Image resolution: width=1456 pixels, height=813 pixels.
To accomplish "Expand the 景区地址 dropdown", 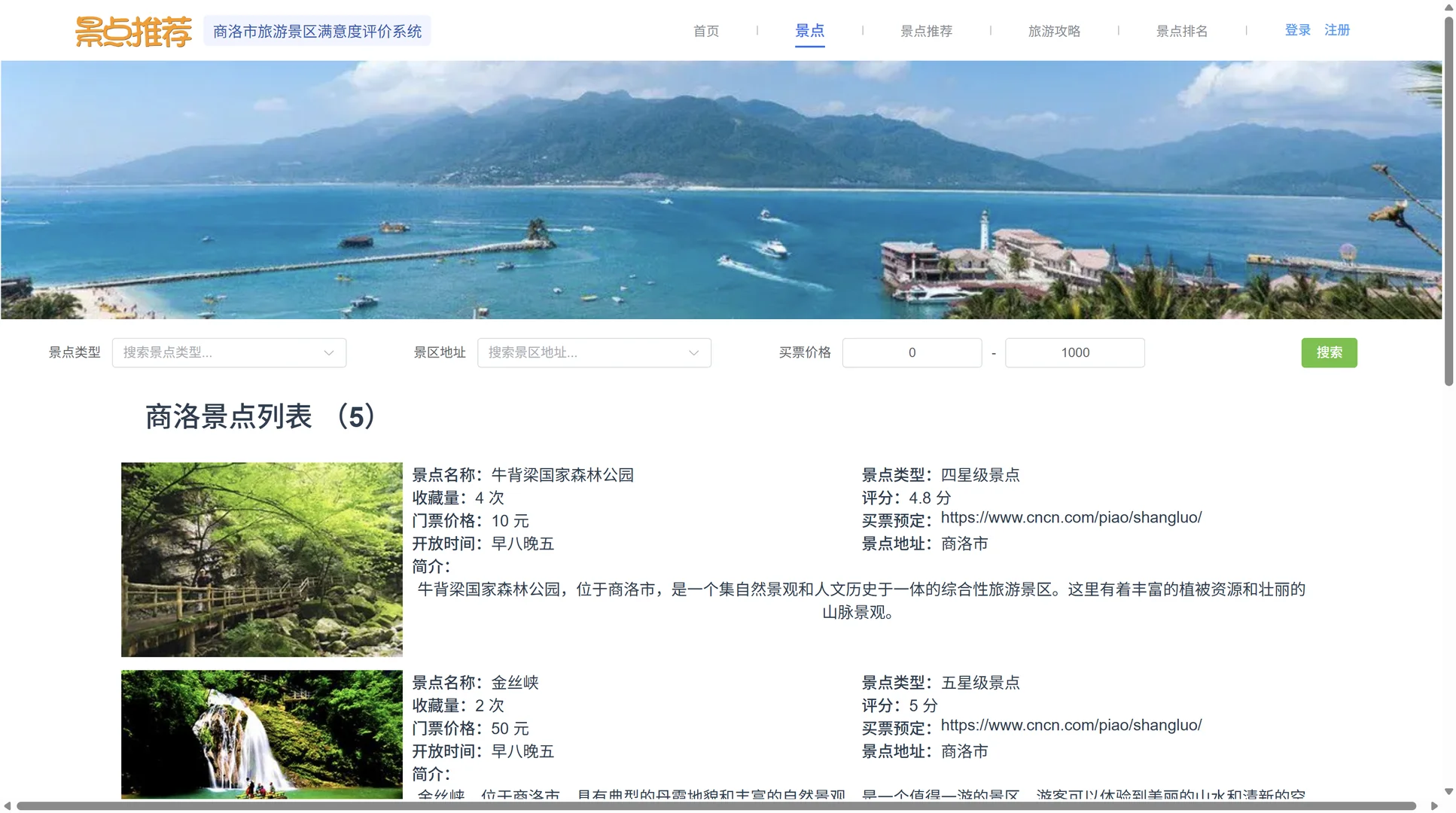I will coord(594,352).
